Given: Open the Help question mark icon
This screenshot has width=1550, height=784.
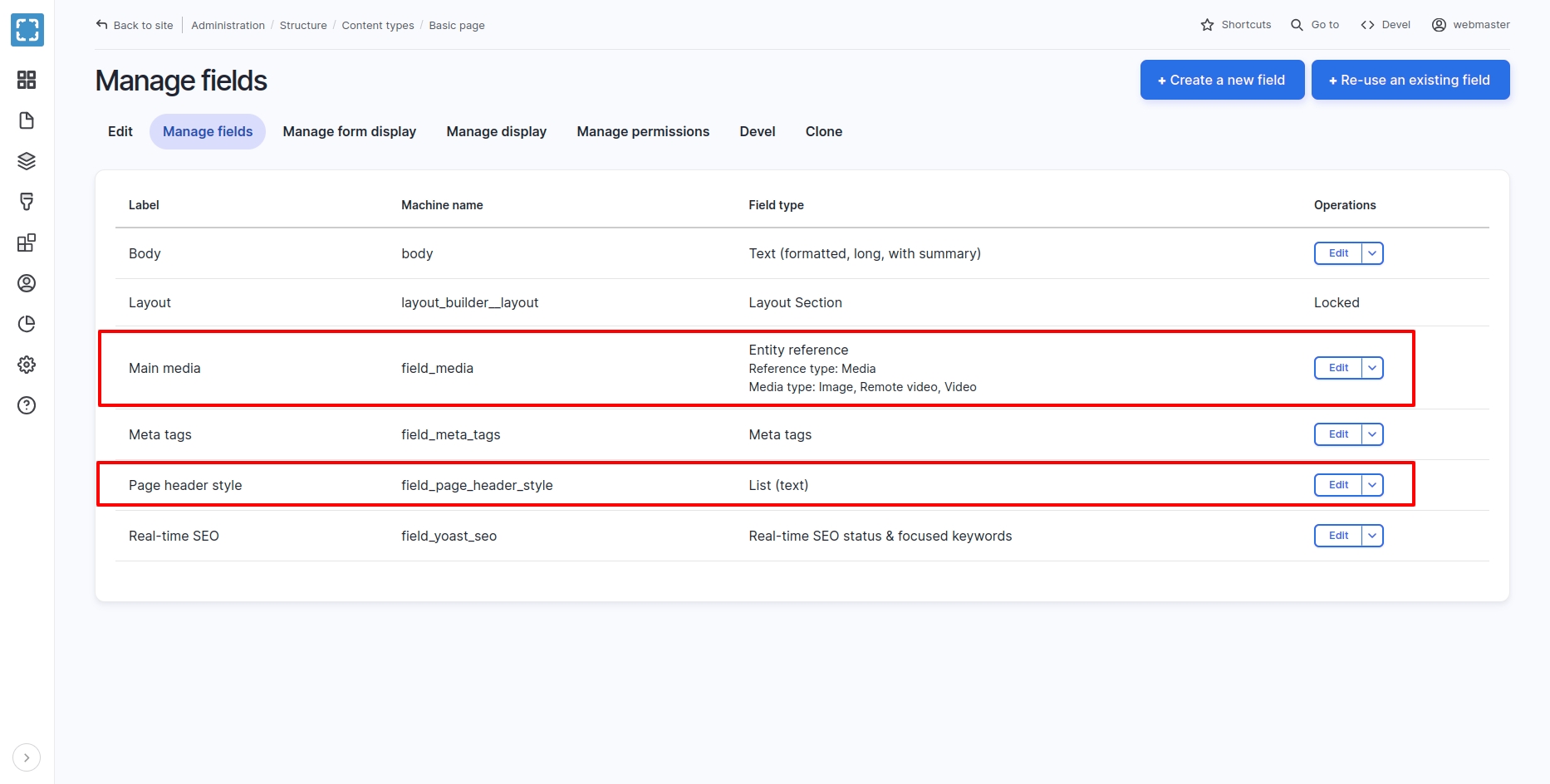Looking at the screenshot, I should pos(27,405).
